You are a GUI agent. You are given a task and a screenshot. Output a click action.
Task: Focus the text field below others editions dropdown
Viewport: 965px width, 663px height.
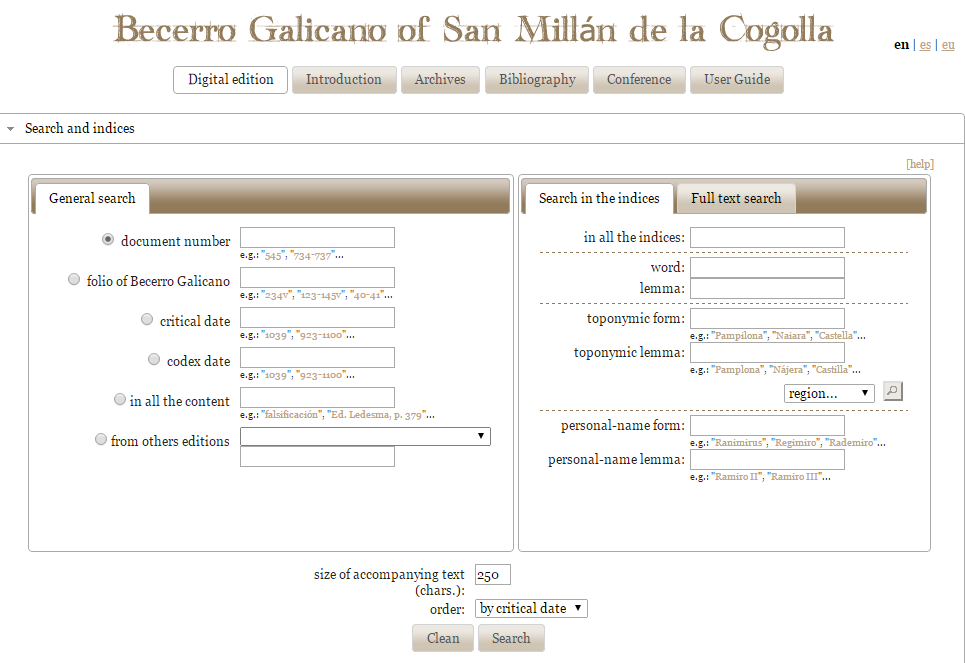click(x=317, y=456)
